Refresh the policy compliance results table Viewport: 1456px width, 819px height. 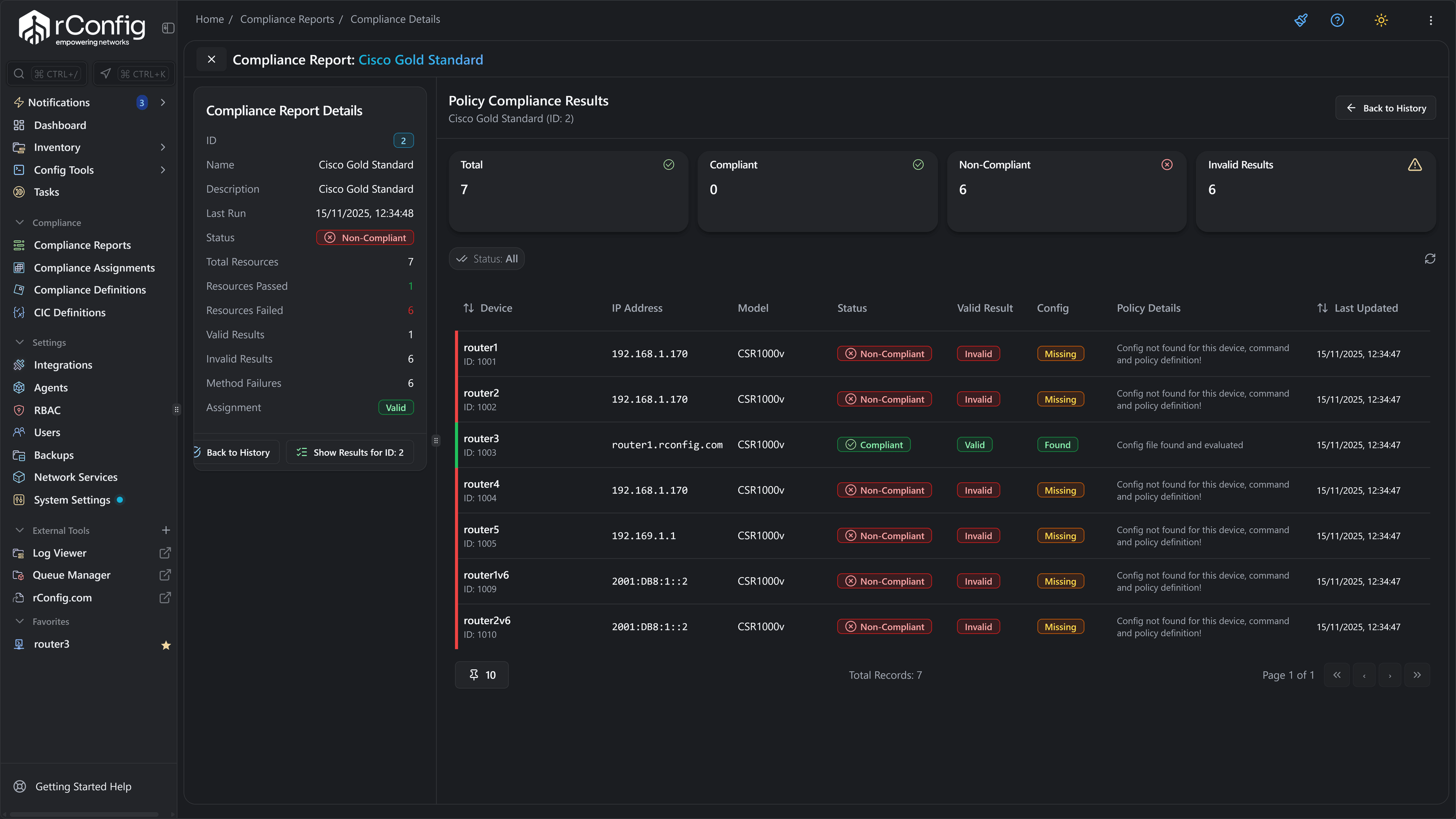(x=1430, y=258)
